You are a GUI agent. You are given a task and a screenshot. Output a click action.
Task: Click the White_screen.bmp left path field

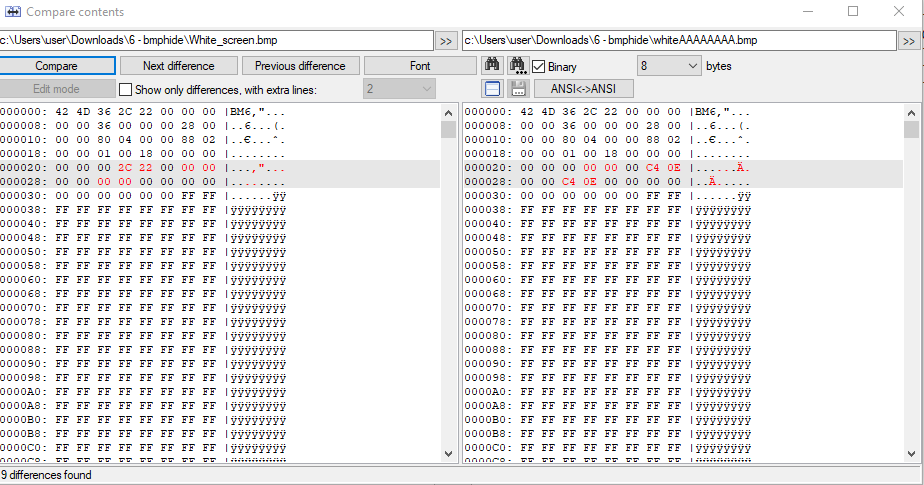click(x=216, y=40)
